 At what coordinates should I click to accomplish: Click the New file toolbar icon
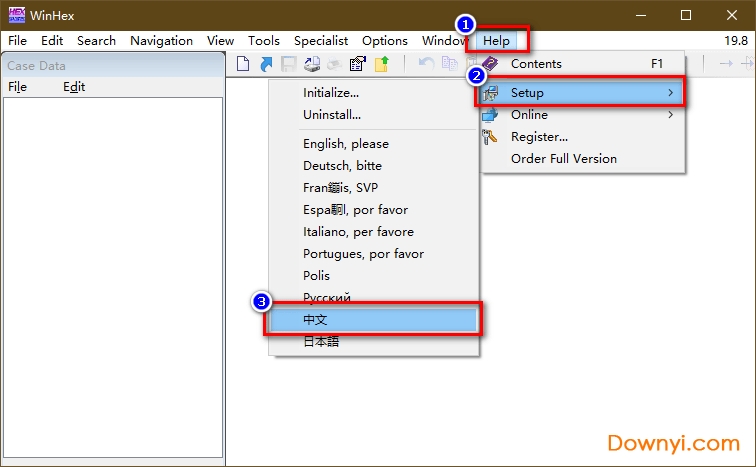(242, 64)
